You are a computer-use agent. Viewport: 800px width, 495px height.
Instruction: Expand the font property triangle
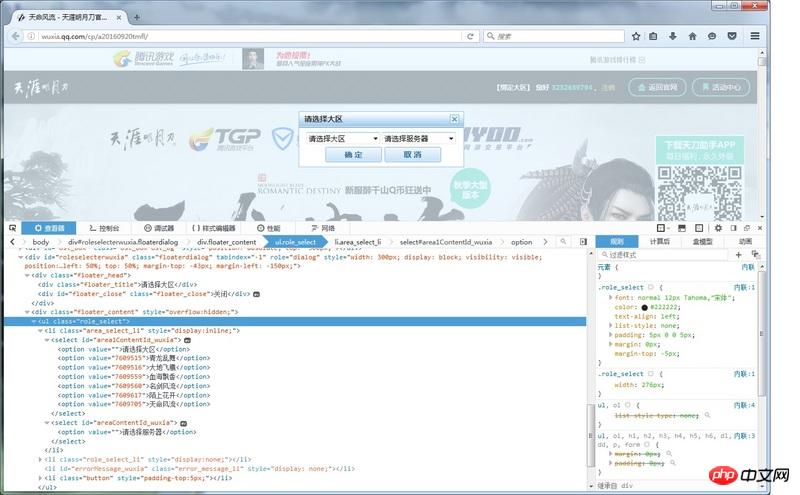[610, 297]
